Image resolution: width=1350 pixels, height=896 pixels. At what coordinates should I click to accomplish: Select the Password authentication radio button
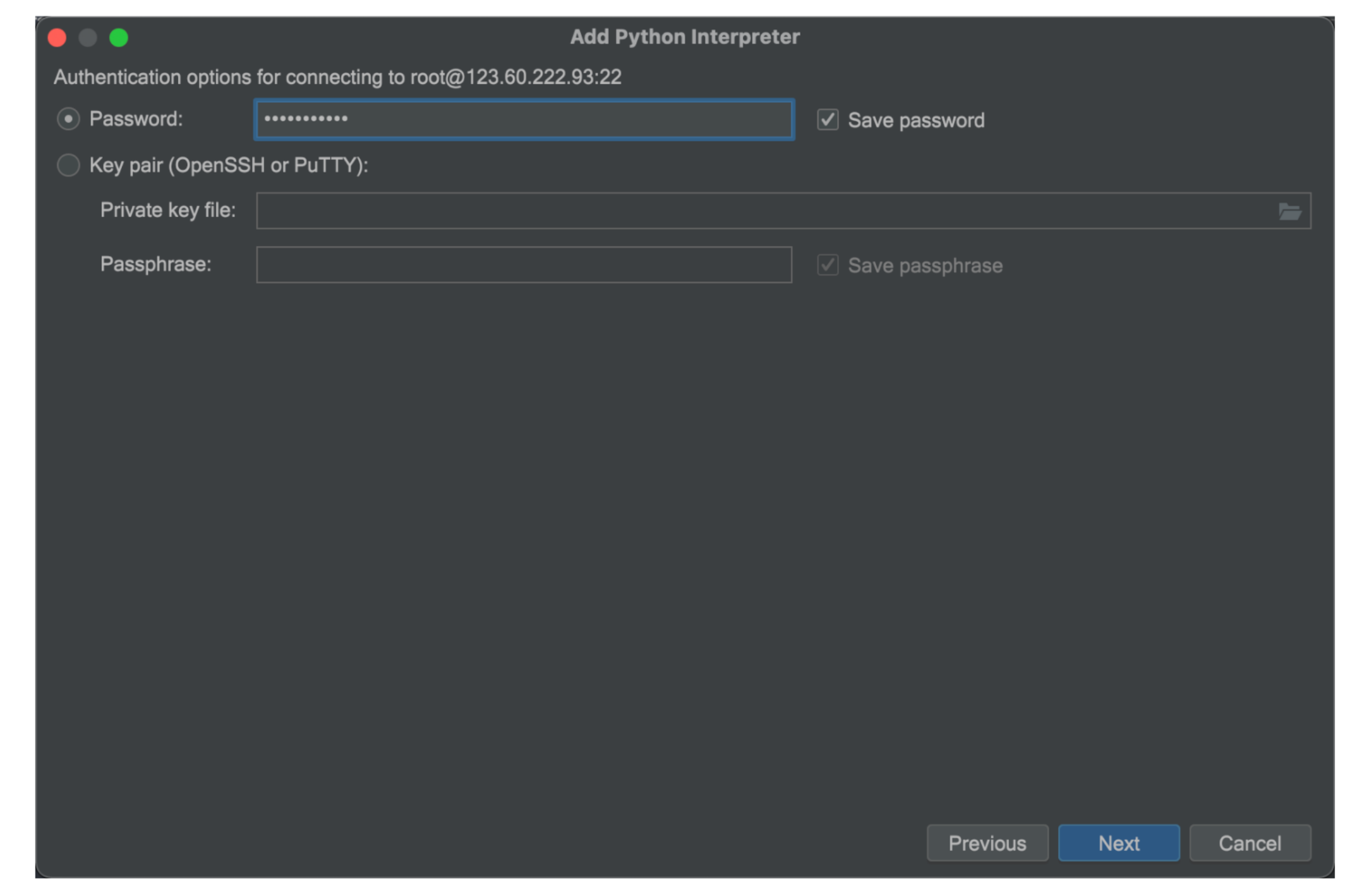coord(68,119)
